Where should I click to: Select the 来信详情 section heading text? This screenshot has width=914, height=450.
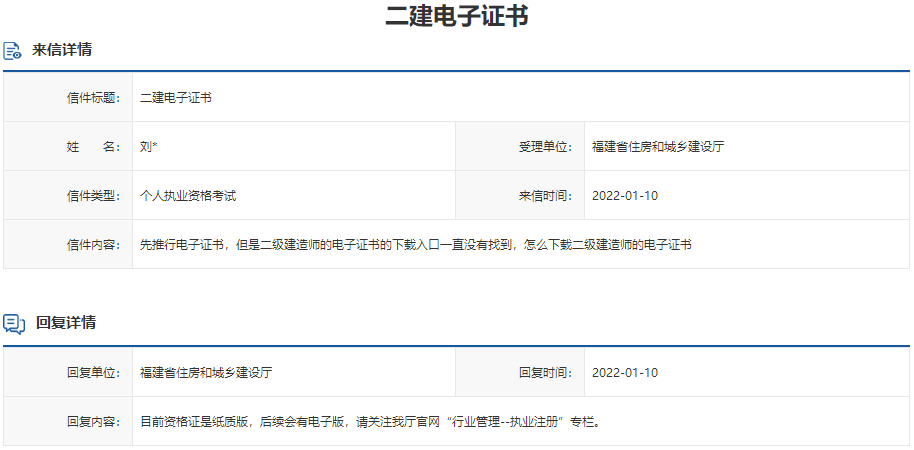(x=62, y=50)
